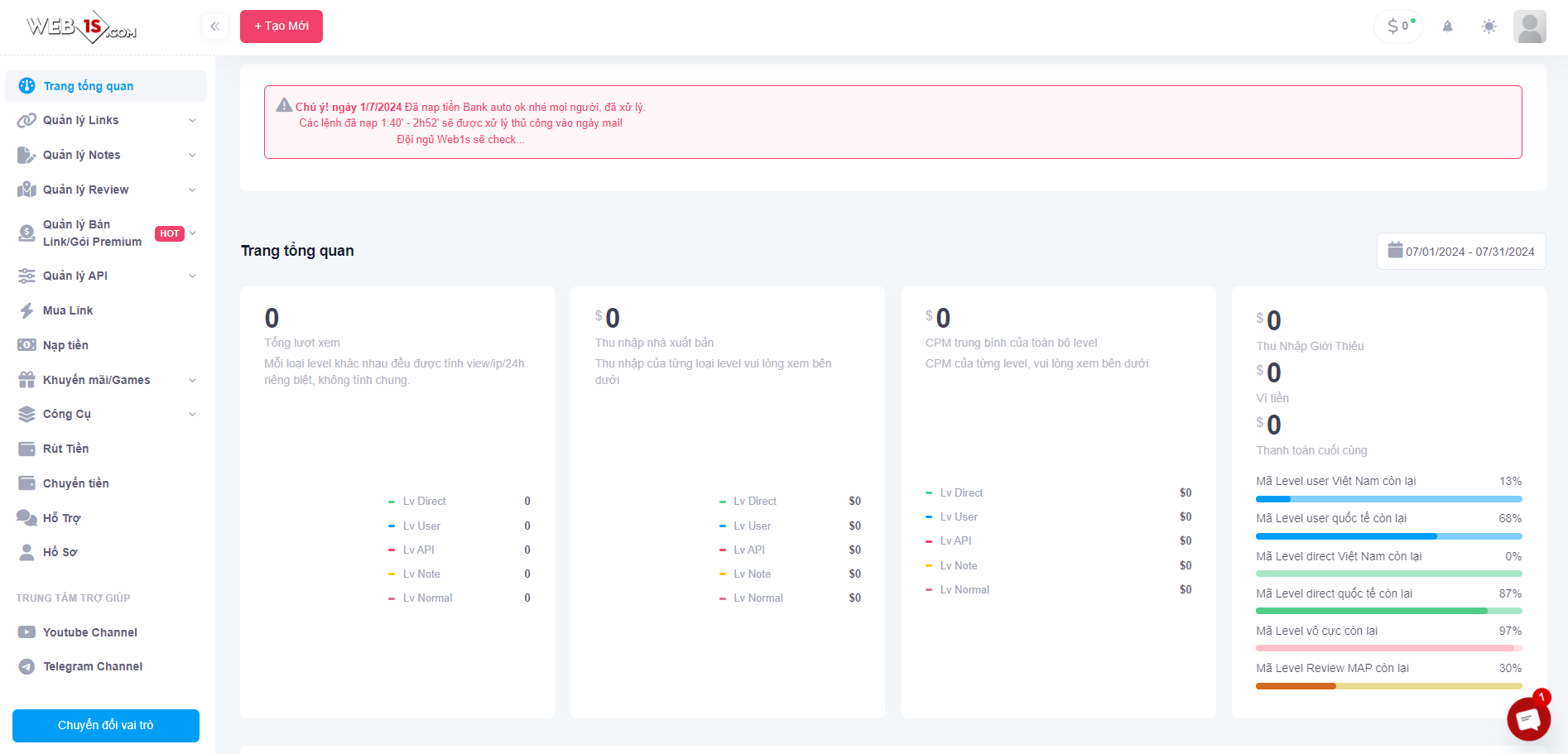The width and height of the screenshot is (1568, 754).
Task: Click the Quản lý API sliders icon
Action: click(x=26, y=276)
